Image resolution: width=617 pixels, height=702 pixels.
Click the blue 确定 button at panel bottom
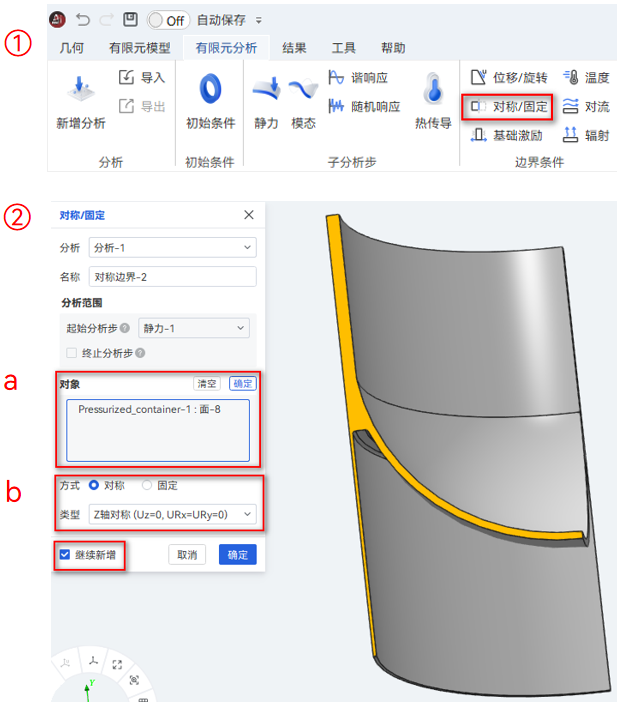[x=238, y=555]
